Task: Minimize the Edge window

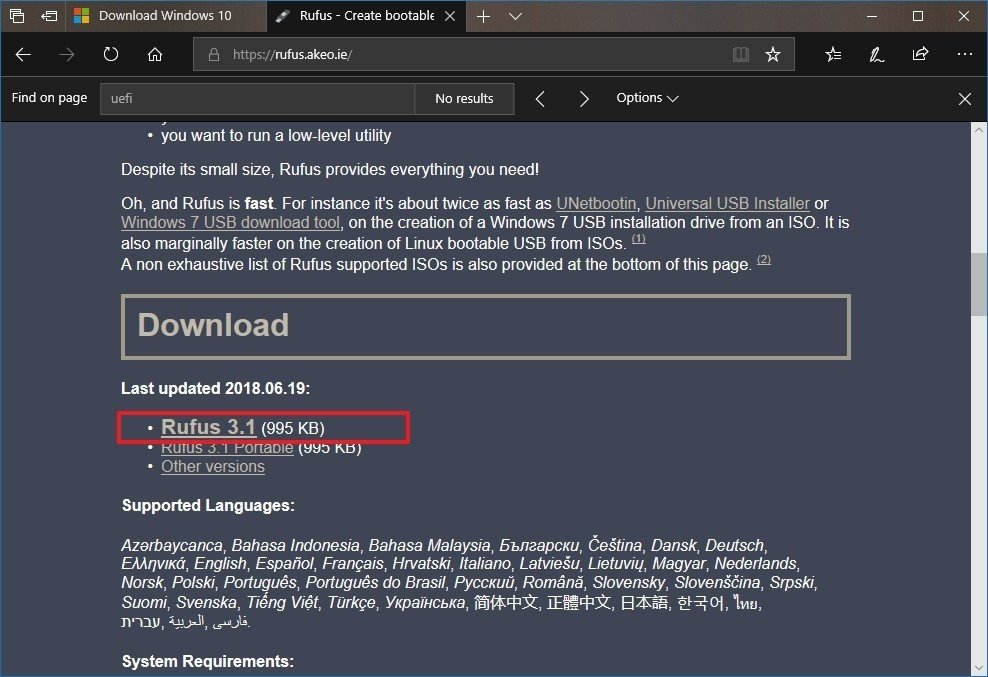Action: point(872,16)
